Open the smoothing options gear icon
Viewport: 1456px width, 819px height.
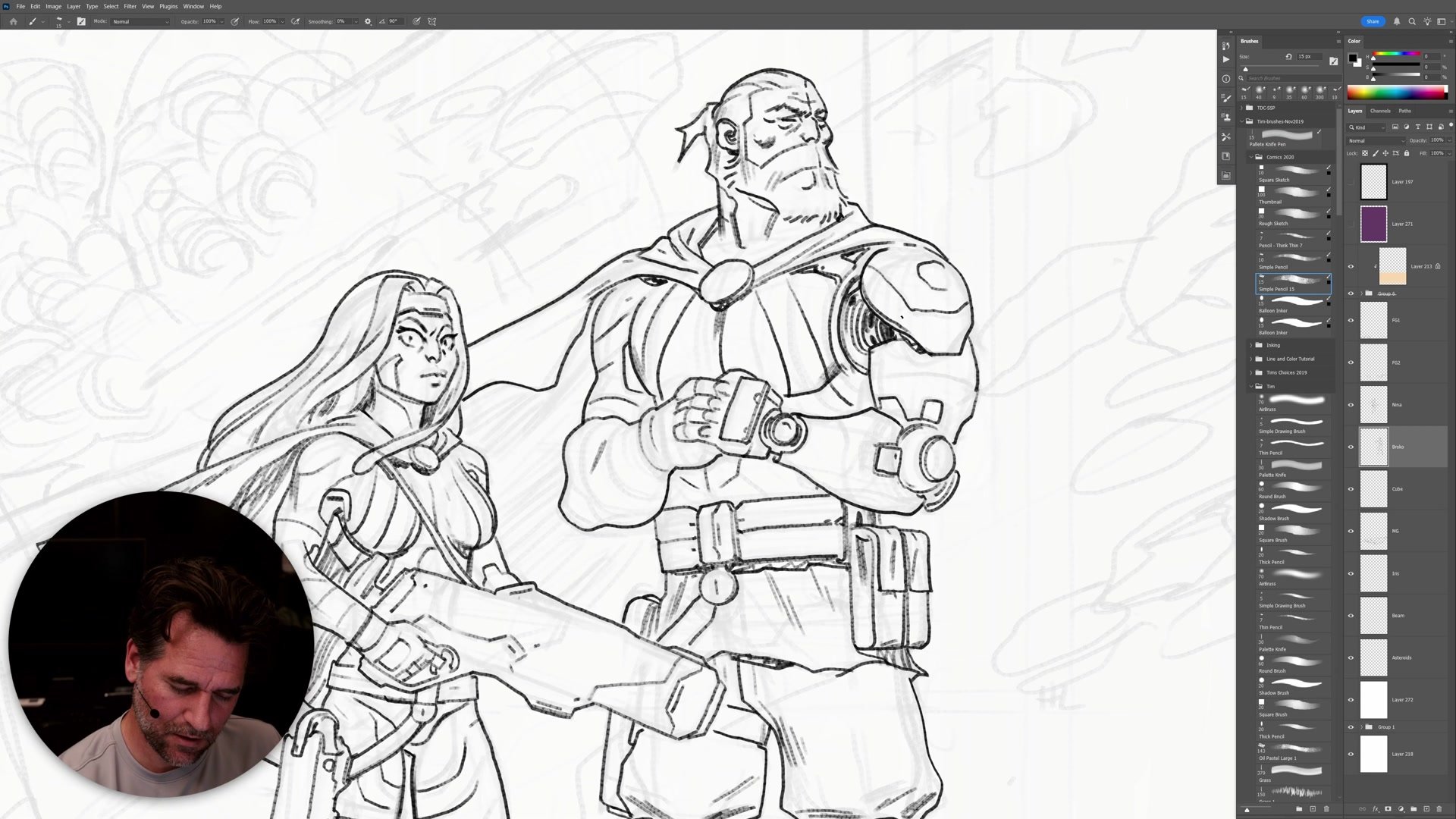click(x=368, y=21)
